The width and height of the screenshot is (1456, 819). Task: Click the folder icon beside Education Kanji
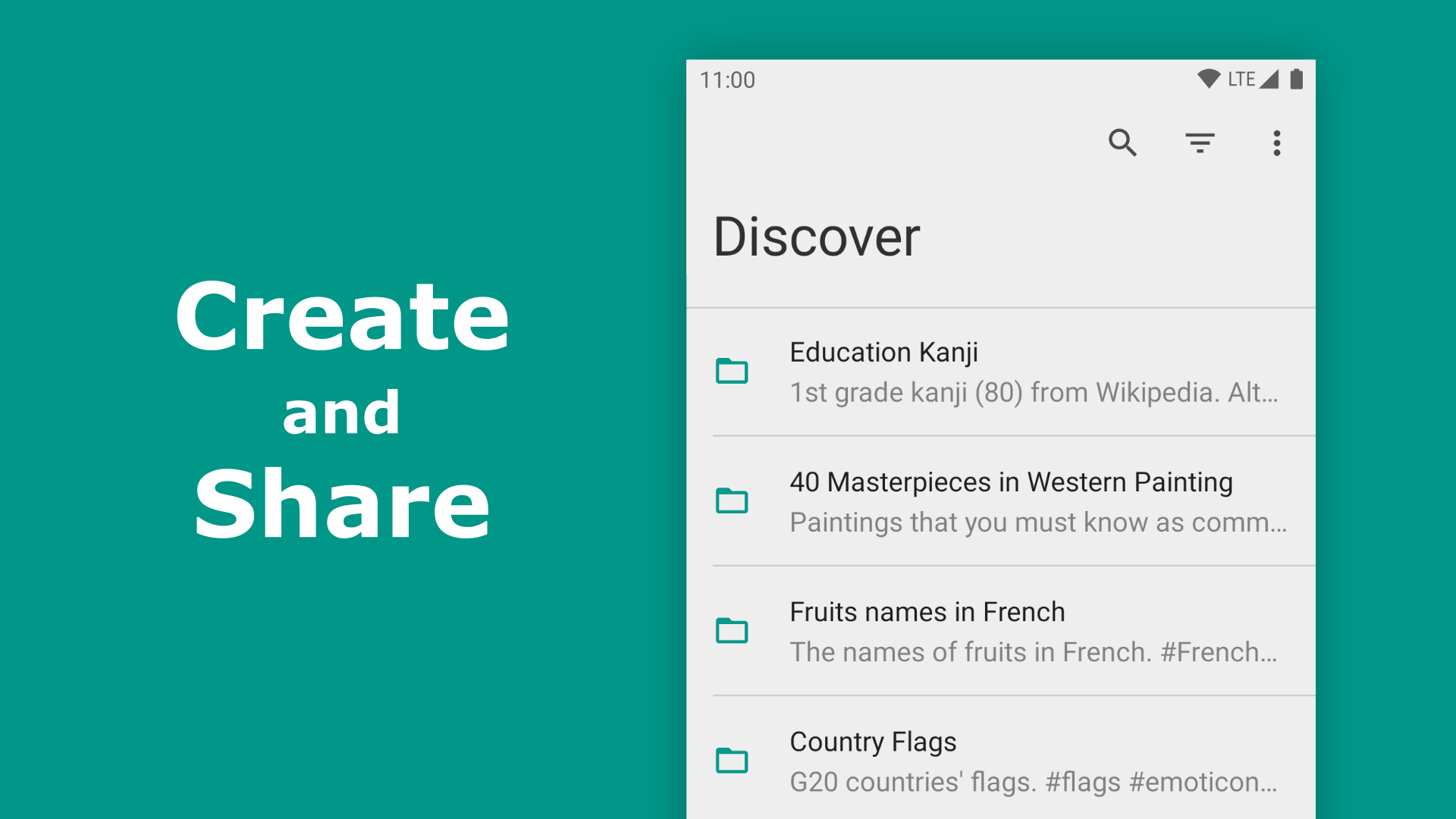(x=731, y=372)
